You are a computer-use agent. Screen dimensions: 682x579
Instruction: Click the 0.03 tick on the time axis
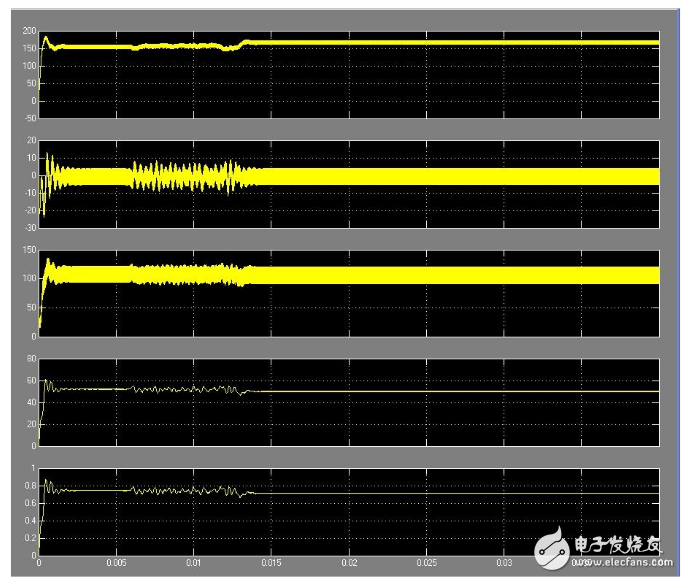tap(504, 564)
